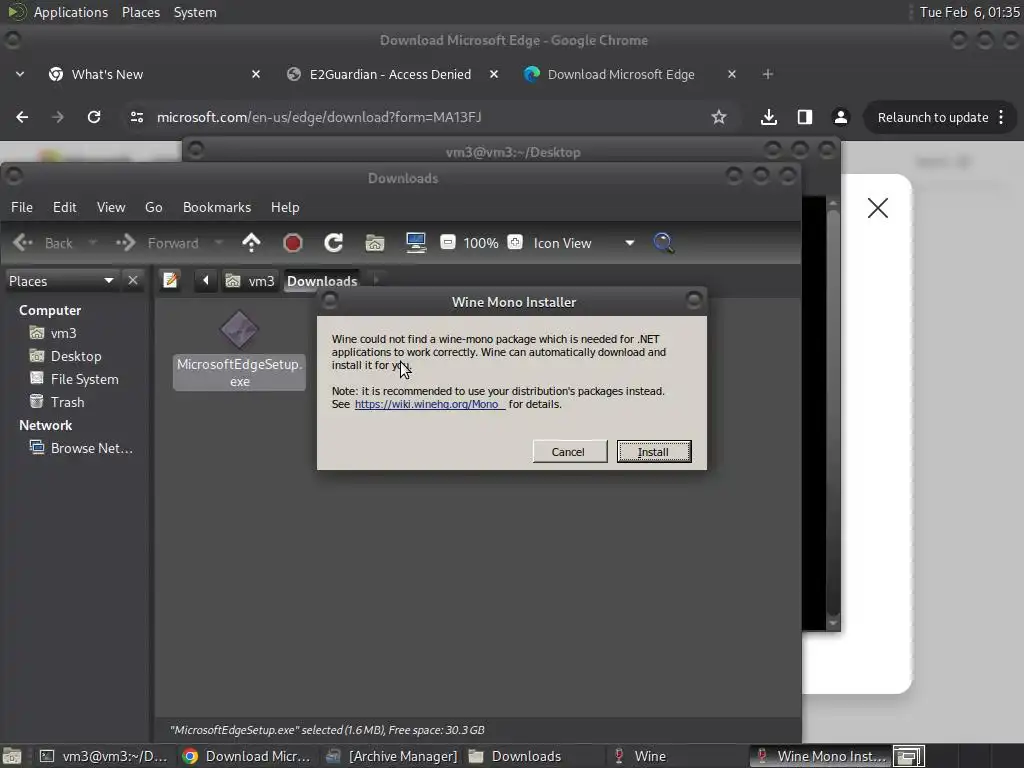Close the E2Guardian tab

tap(494, 74)
